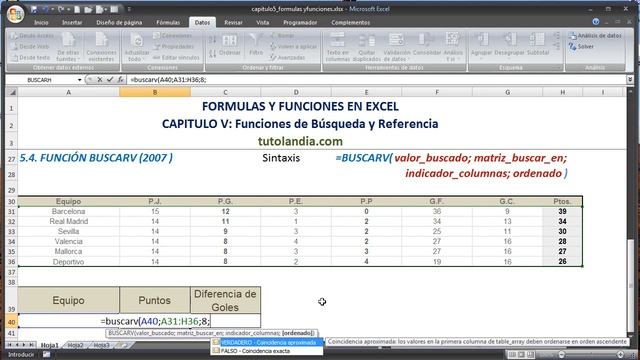Expand the formula bar chevron
This screenshot has width=640, height=360.
tap(630, 80)
